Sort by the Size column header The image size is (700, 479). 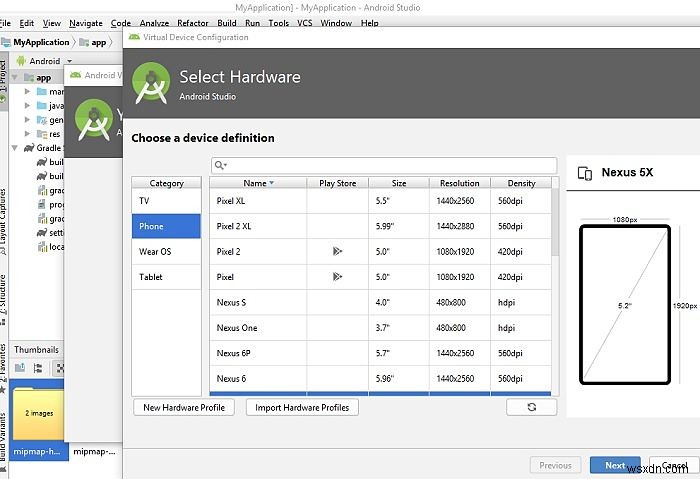click(399, 183)
